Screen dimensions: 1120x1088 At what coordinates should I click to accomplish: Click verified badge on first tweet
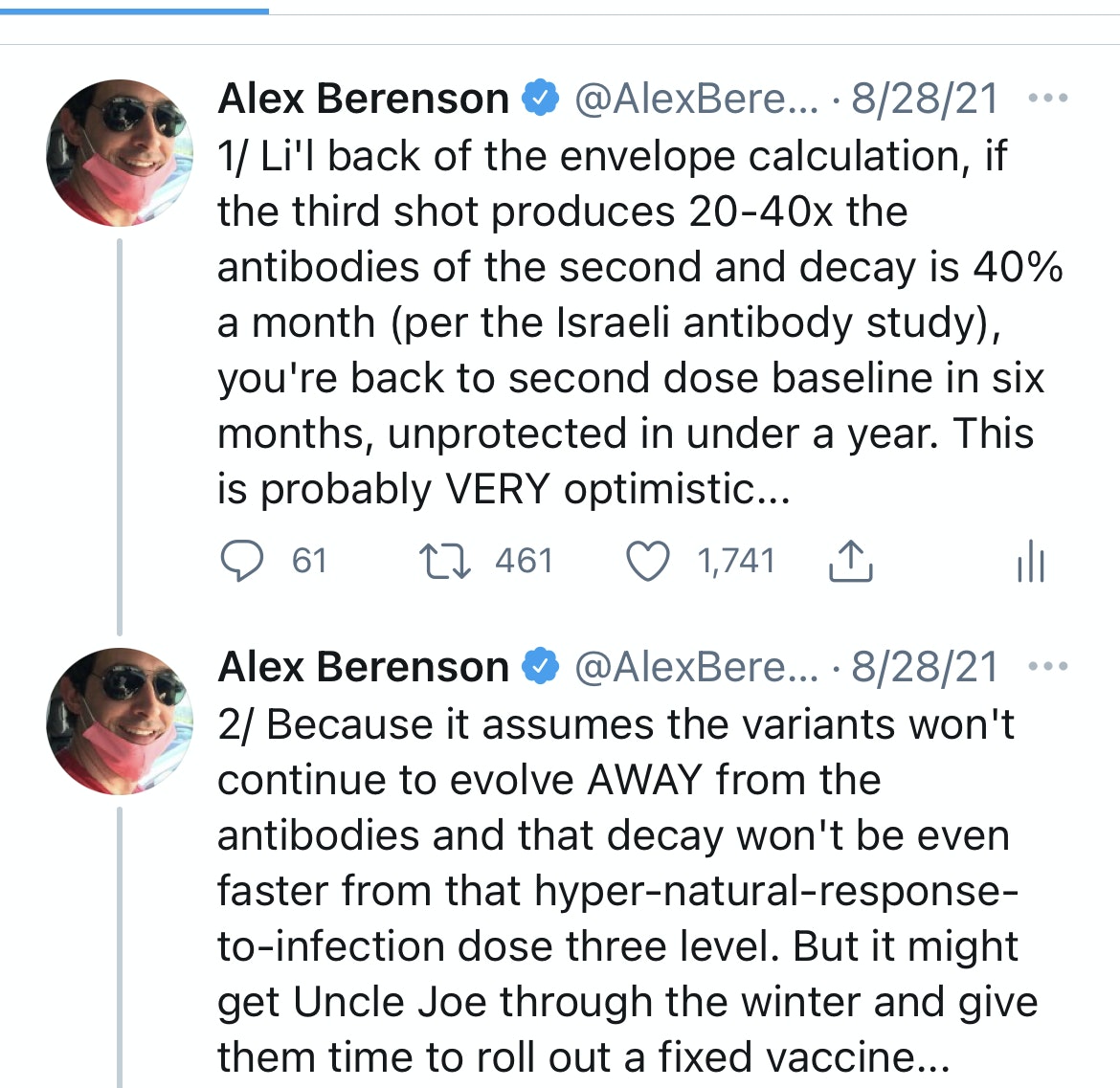[x=541, y=99]
